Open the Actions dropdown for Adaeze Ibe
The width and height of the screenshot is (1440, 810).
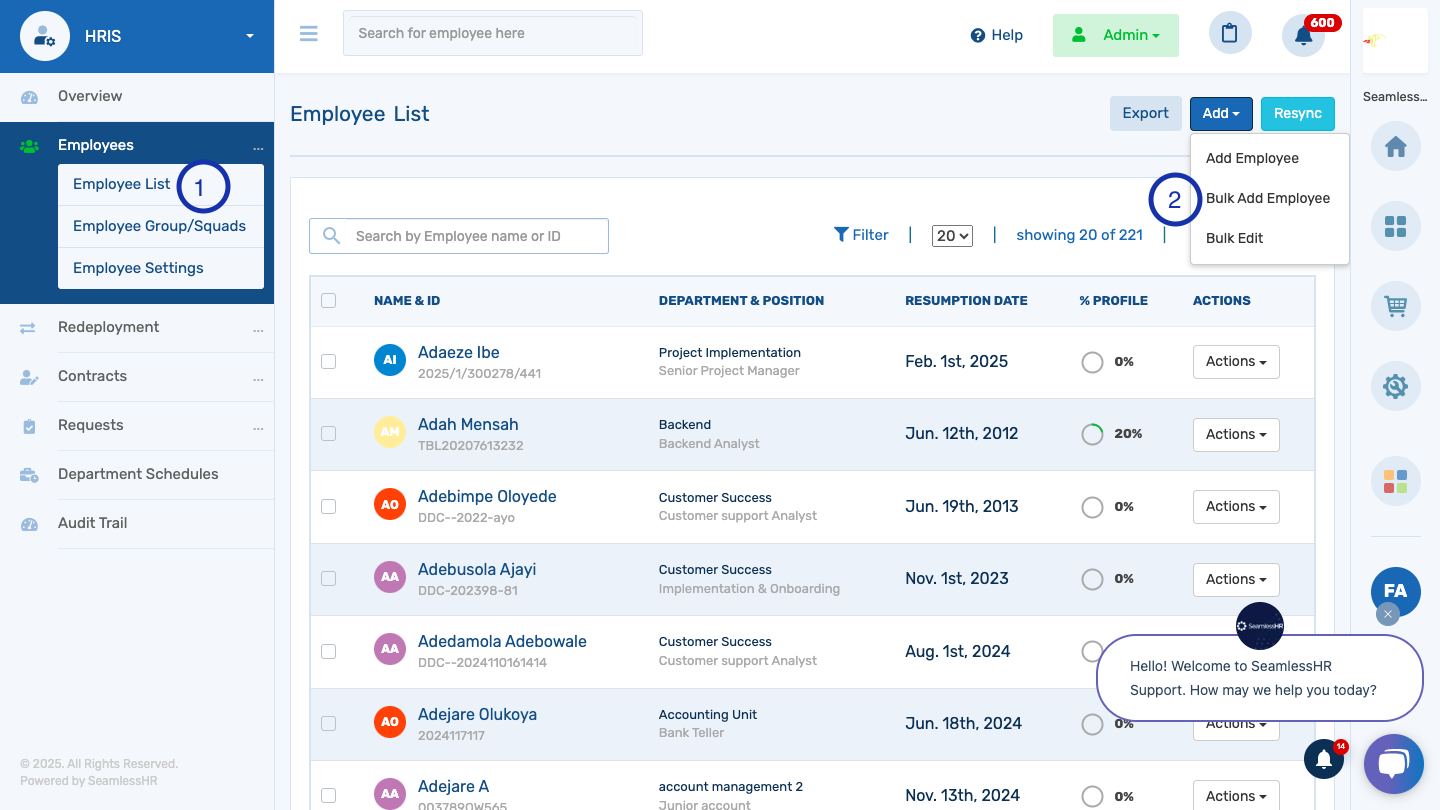click(x=1236, y=361)
